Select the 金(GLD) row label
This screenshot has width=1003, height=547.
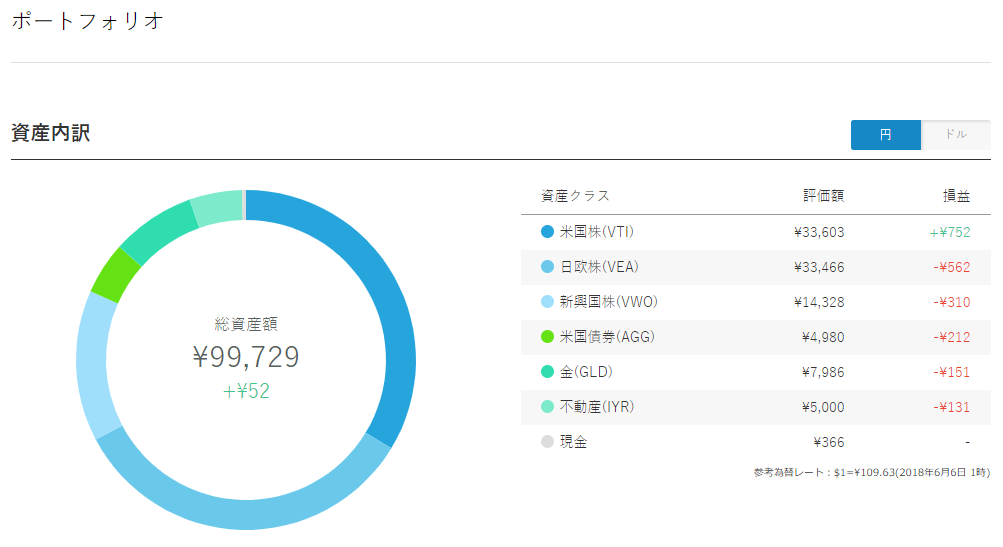[x=587, y=372]
